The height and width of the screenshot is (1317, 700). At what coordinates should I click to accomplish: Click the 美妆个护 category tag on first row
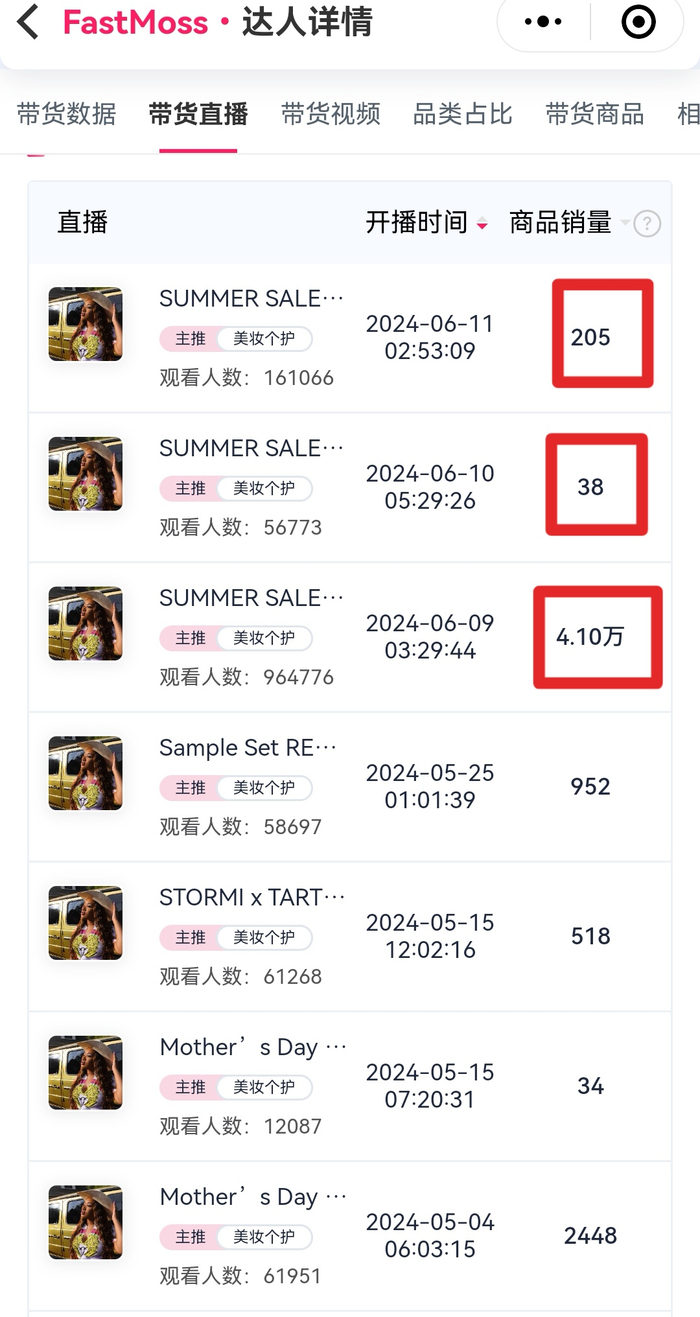pyautogui.click(x=265, y=338)
